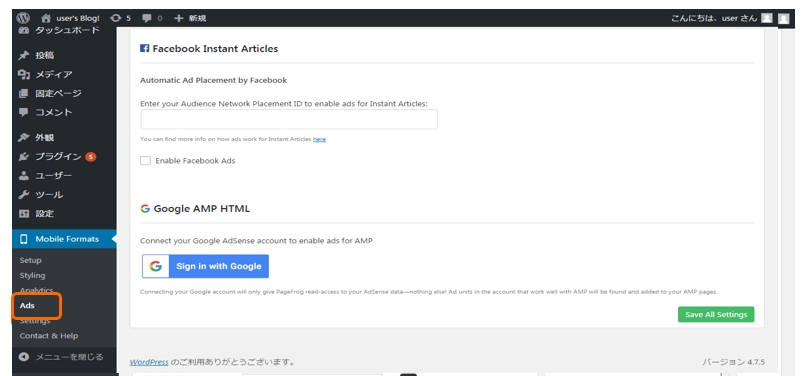This screenshot has height=376, width=808.
Task: Click the updates icon showing 5
Action: coord(116,18)
